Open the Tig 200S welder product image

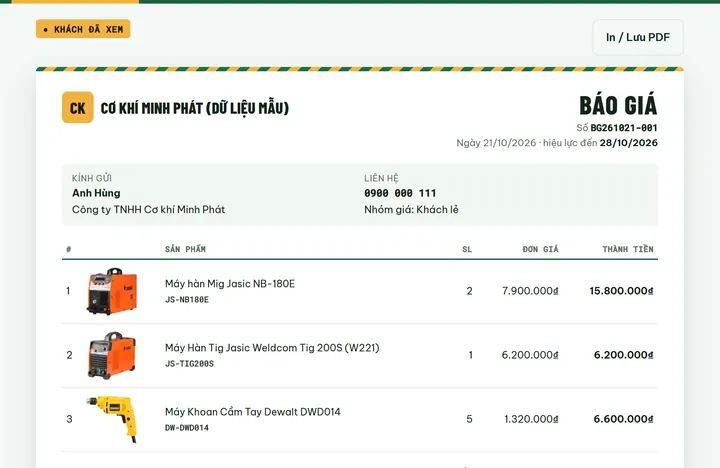[112, 355]
